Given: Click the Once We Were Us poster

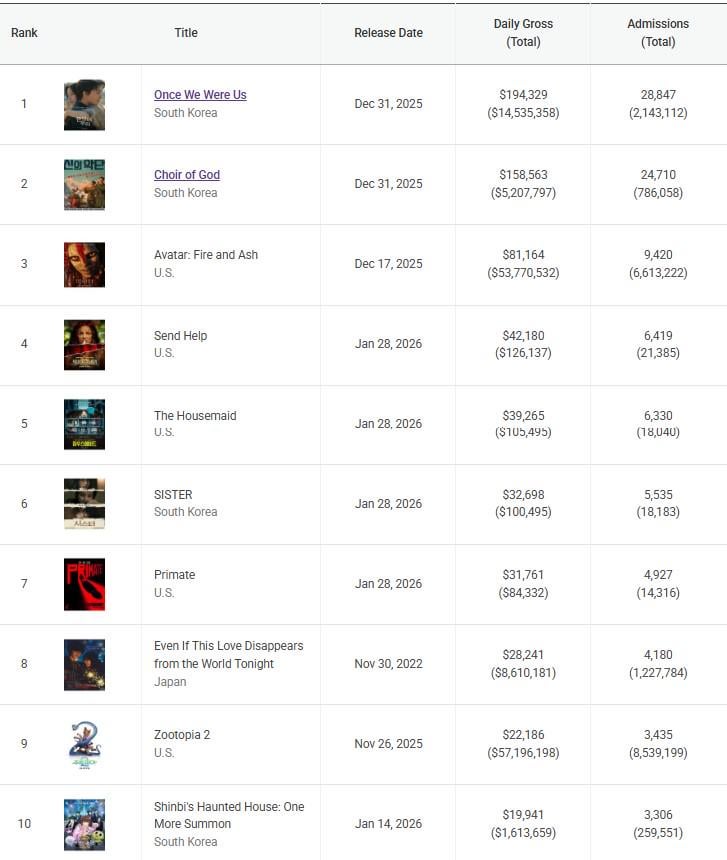Looking at the screenshot, I should 84,105.
